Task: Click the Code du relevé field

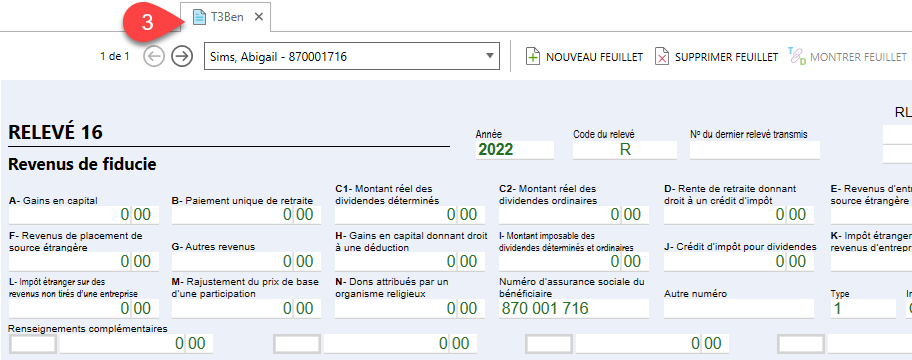Action: coord(625,149)
